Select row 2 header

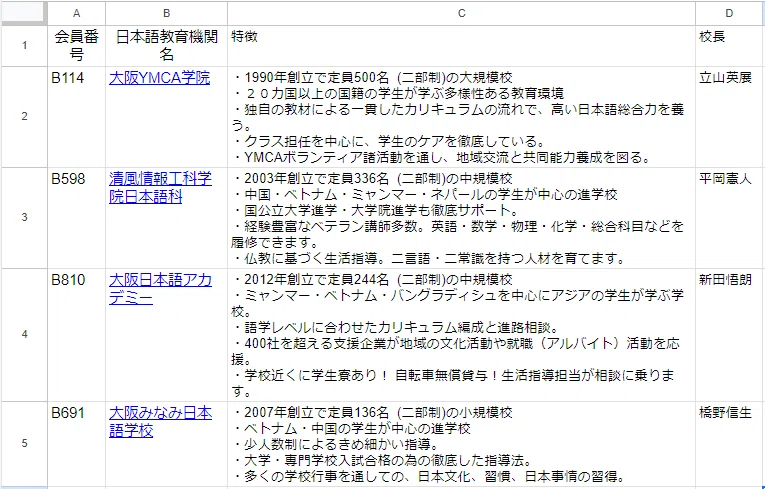point(24,117)
